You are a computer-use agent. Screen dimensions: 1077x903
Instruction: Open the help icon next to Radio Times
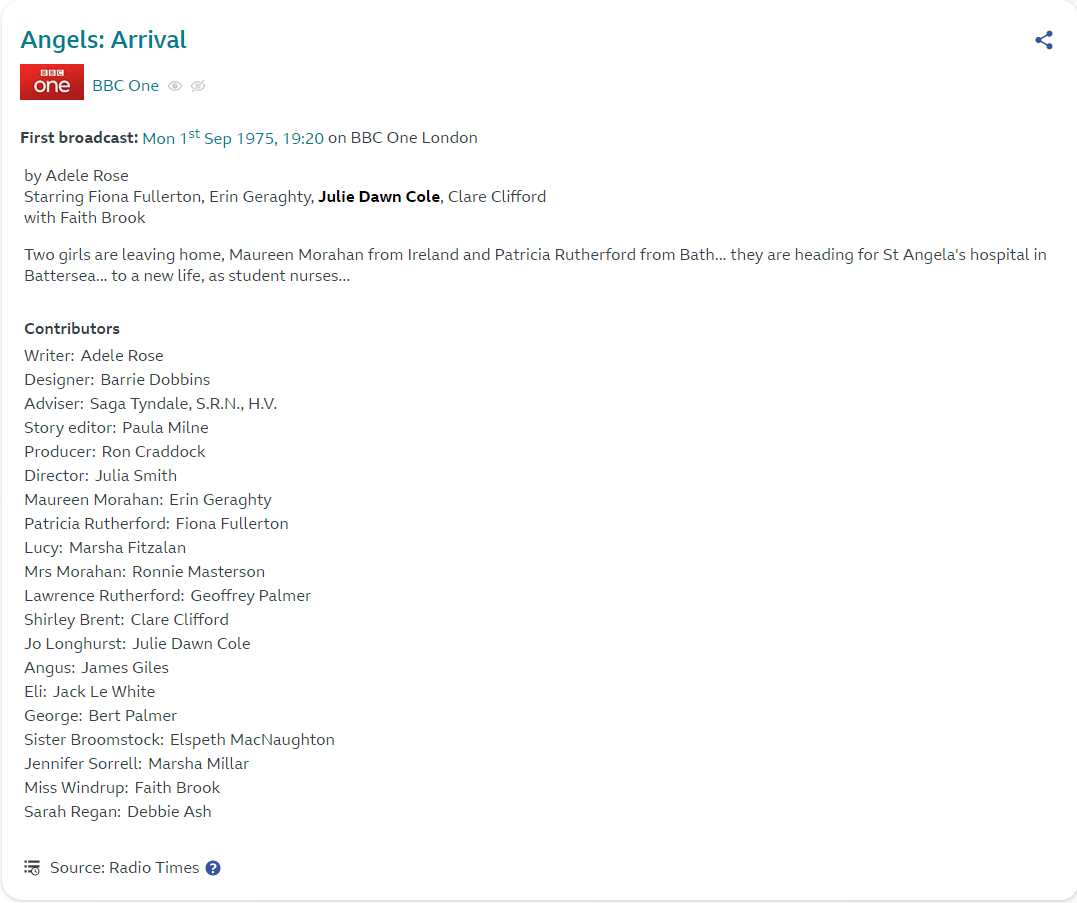click(x=213, y=868)
